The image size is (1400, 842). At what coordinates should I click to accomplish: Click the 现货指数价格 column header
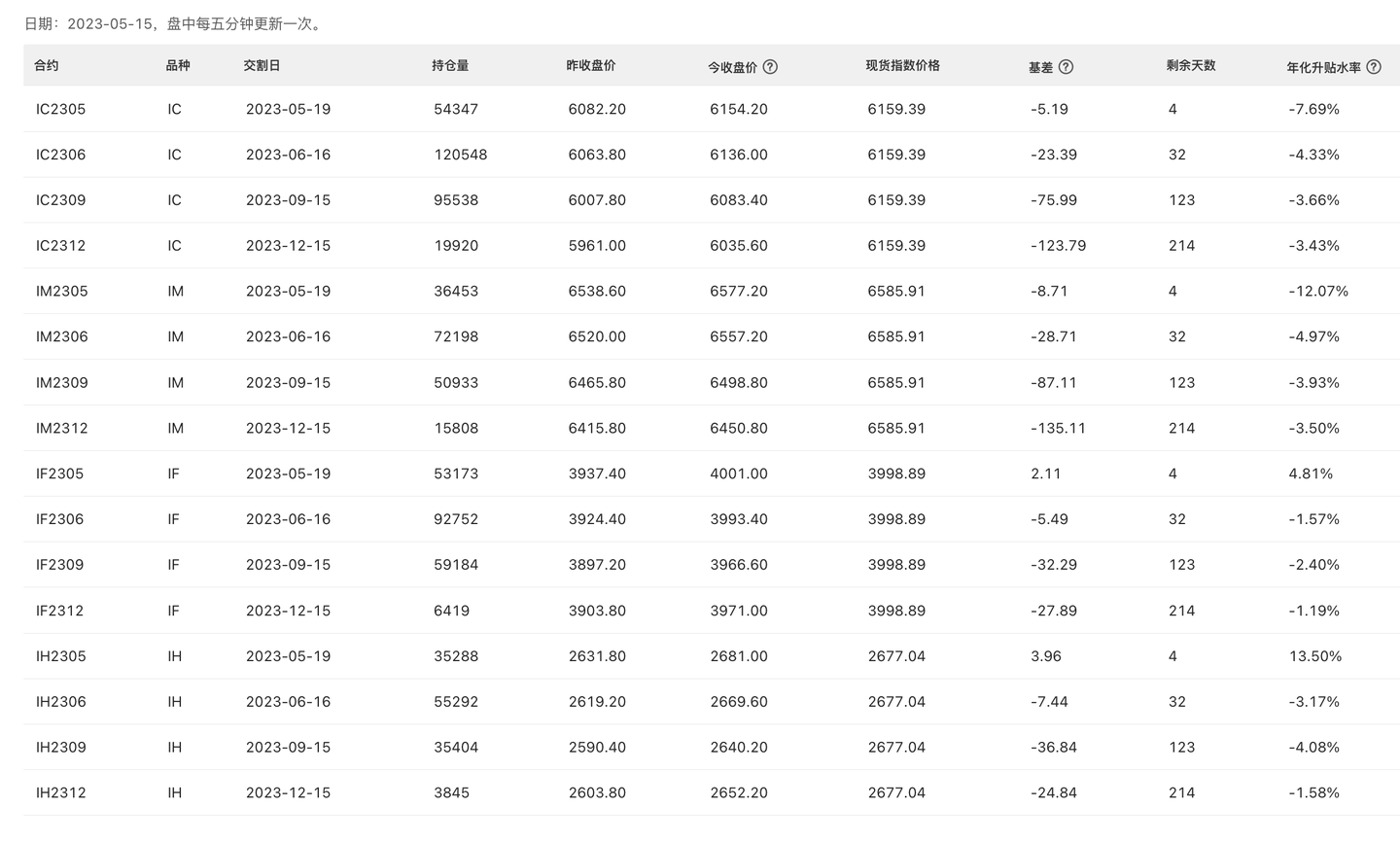click(x=902, y=66)
